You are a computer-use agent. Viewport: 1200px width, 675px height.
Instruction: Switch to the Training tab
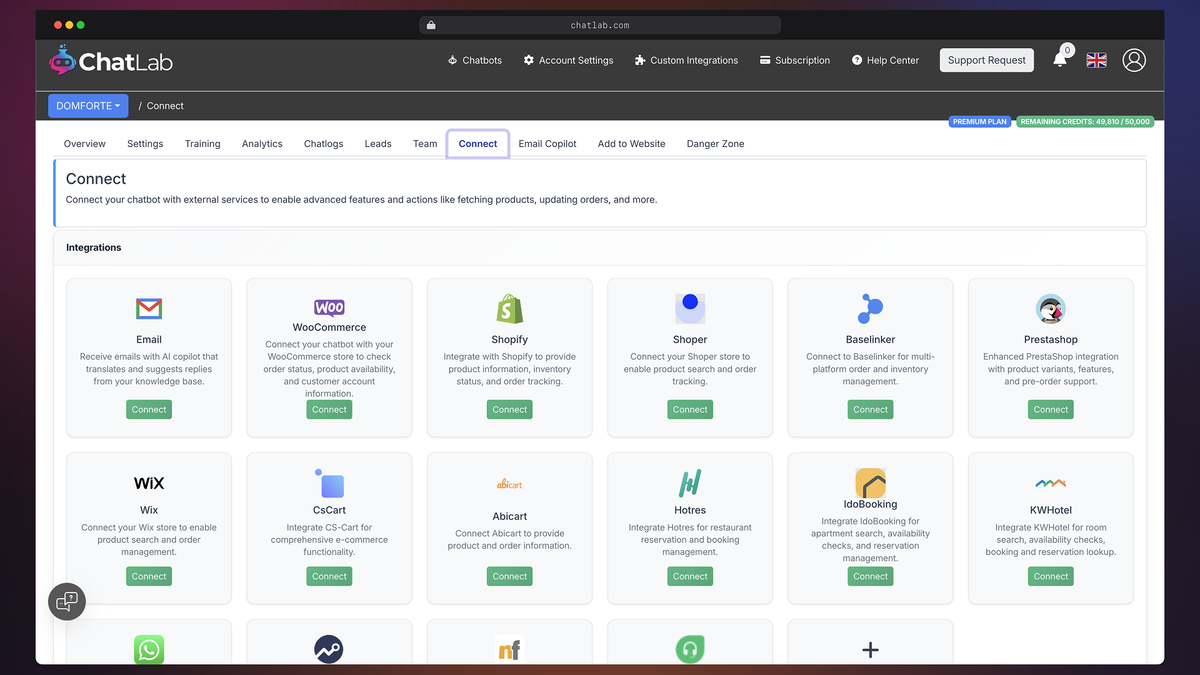tap(203, 144)
